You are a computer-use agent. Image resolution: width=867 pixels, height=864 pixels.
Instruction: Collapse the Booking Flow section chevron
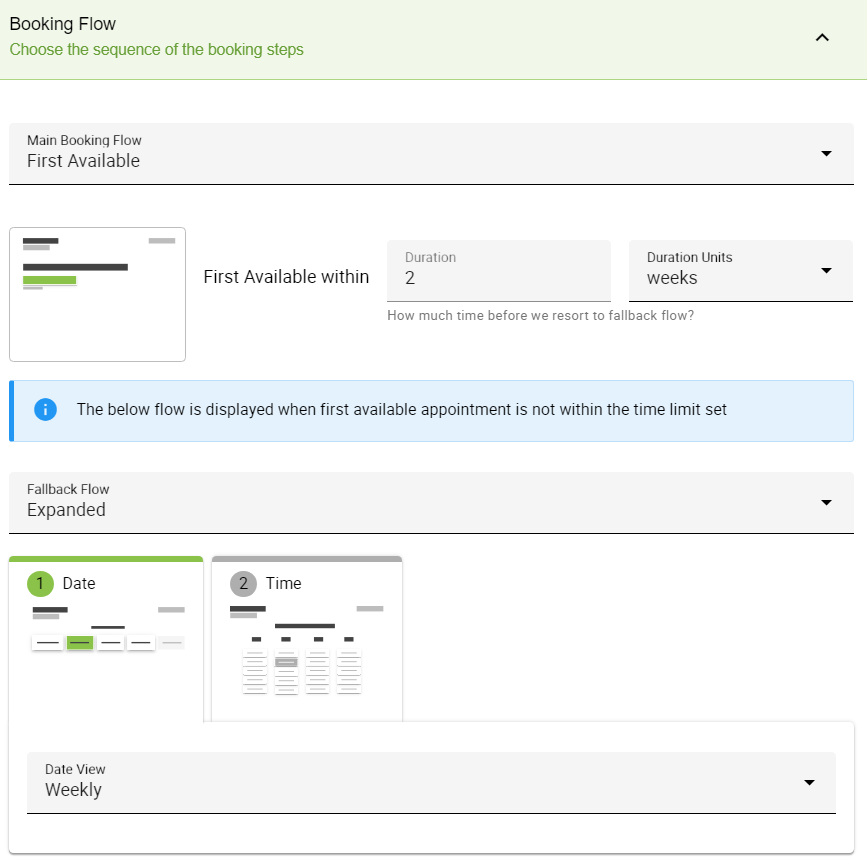coord(822,38)
